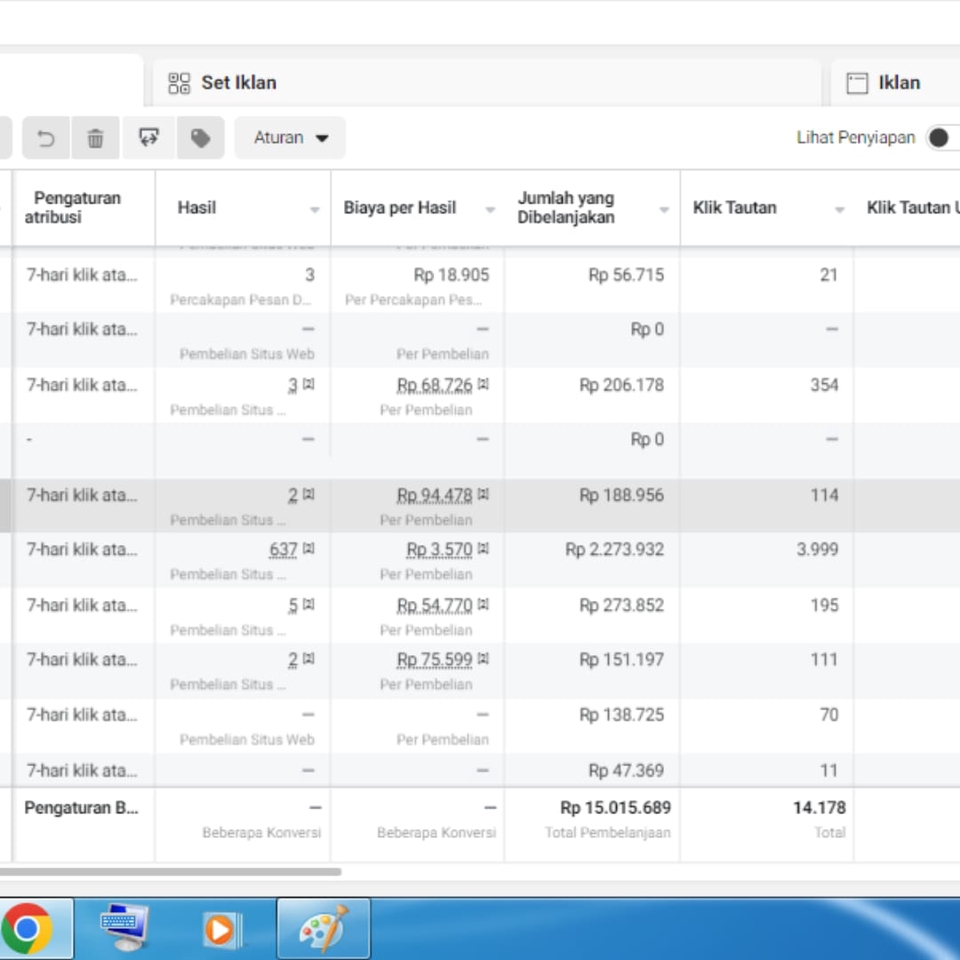Screen dimensions: 960x960
Task: Click the Pengaturan B... summary cell
Action: coord(81,808)
